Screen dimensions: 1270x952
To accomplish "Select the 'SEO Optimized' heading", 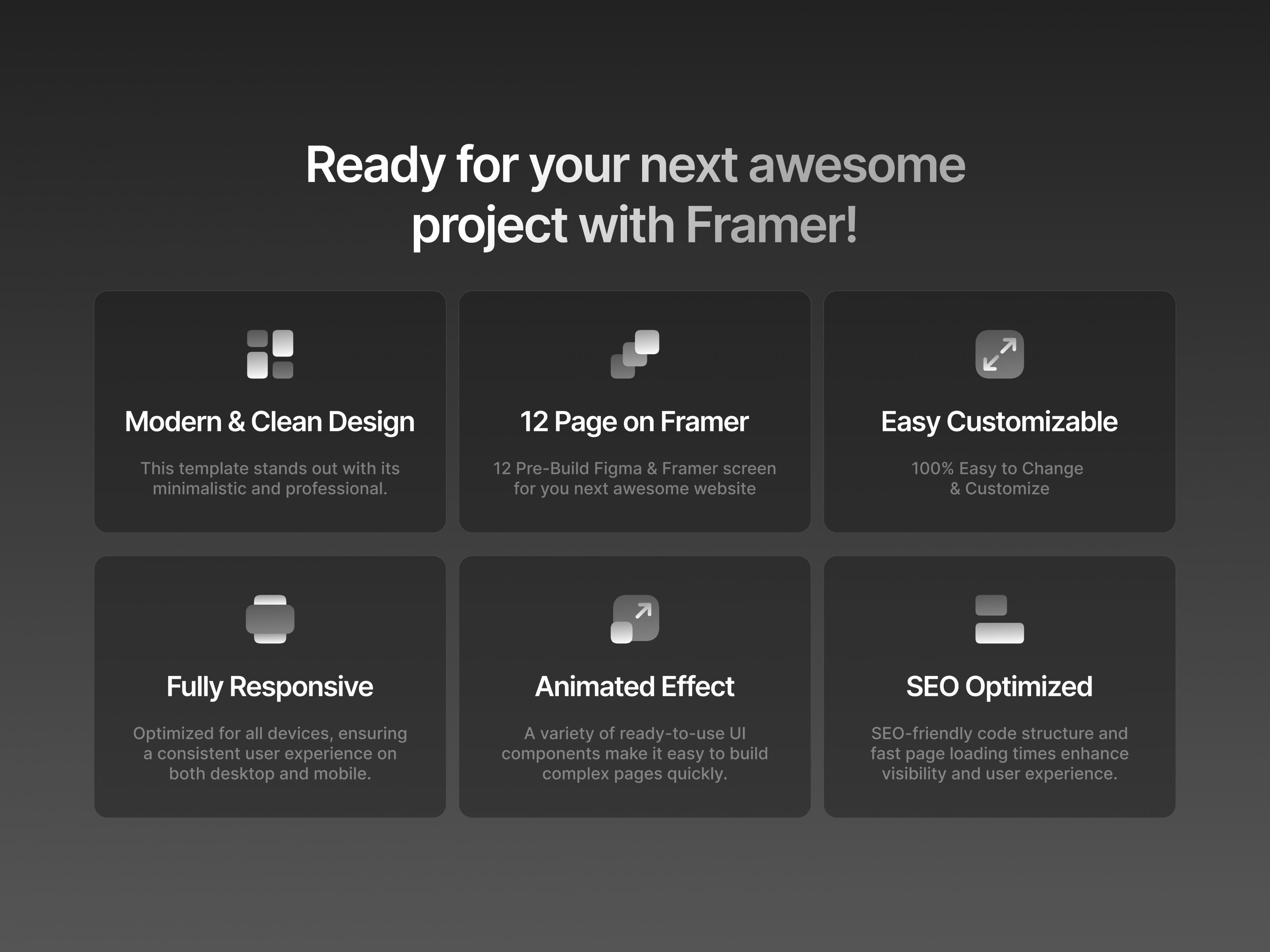I will [999, 687].
